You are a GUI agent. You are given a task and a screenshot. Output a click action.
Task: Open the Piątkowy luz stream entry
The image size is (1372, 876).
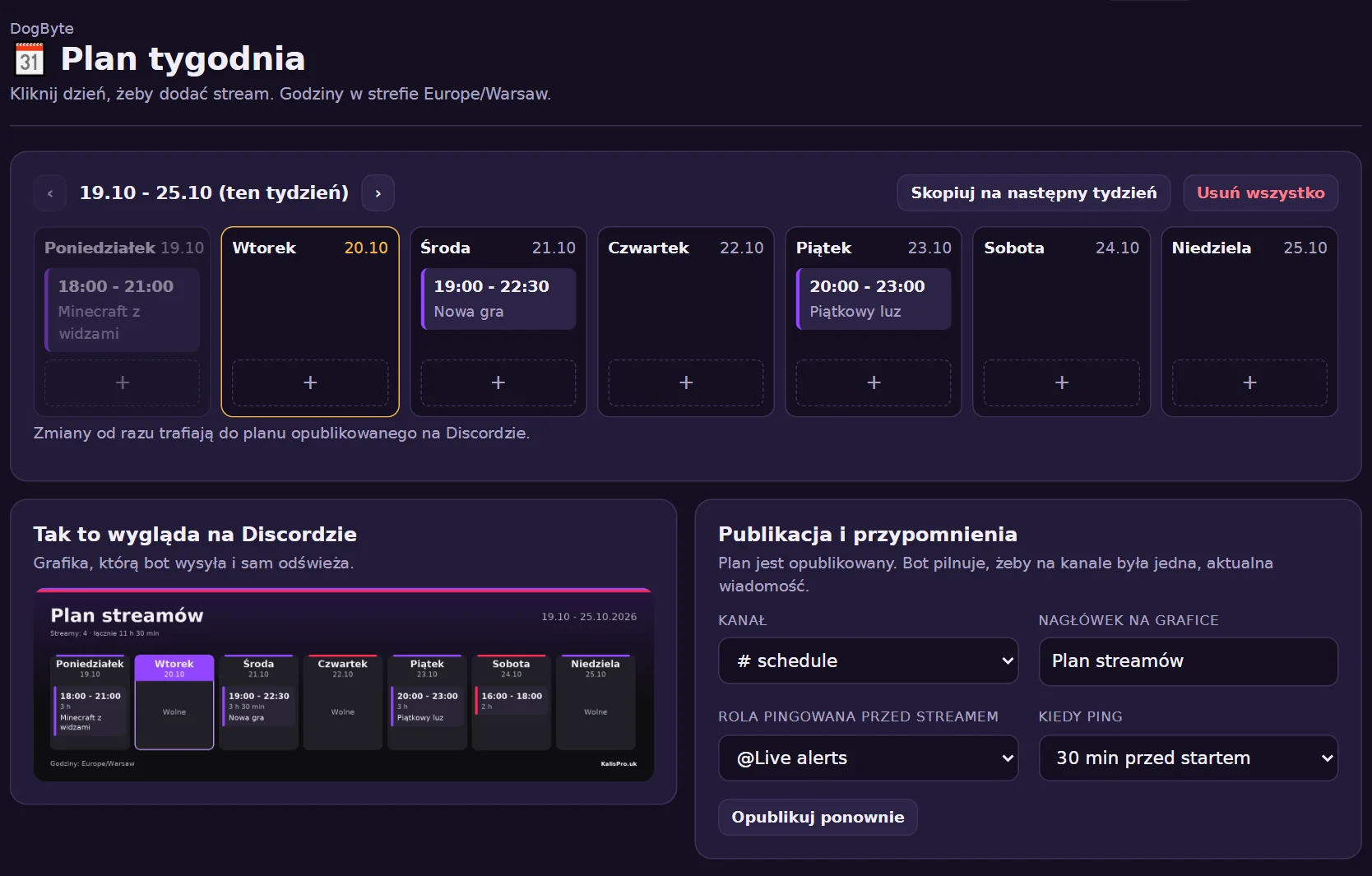(874, 299)
